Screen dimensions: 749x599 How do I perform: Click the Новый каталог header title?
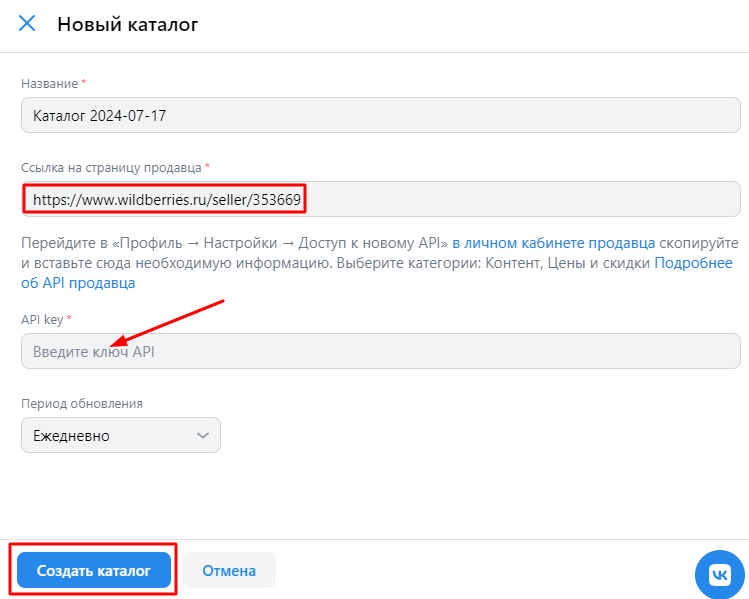pos(128,25)
